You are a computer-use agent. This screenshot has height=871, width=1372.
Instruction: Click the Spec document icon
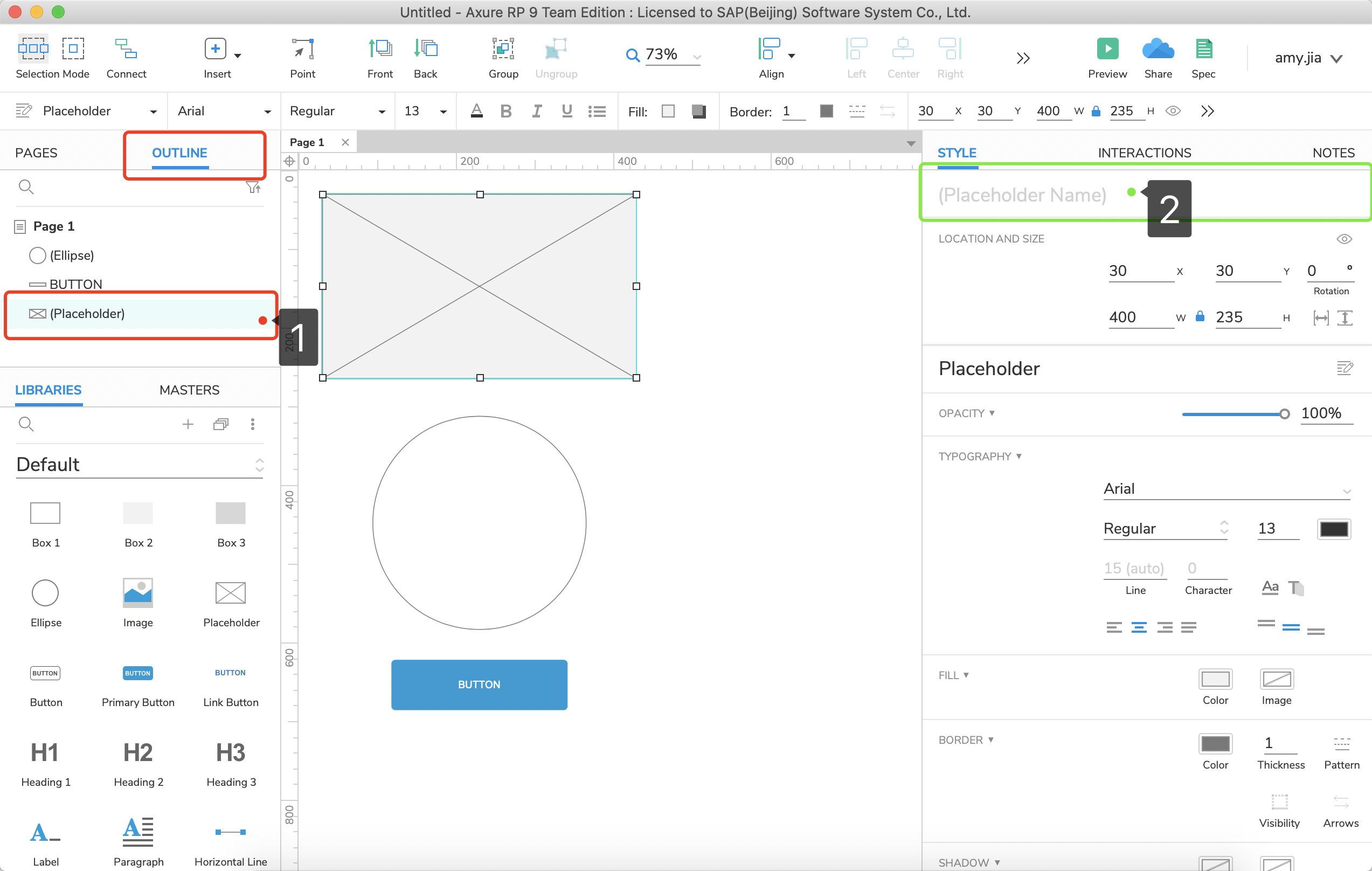click(1203, 49)
